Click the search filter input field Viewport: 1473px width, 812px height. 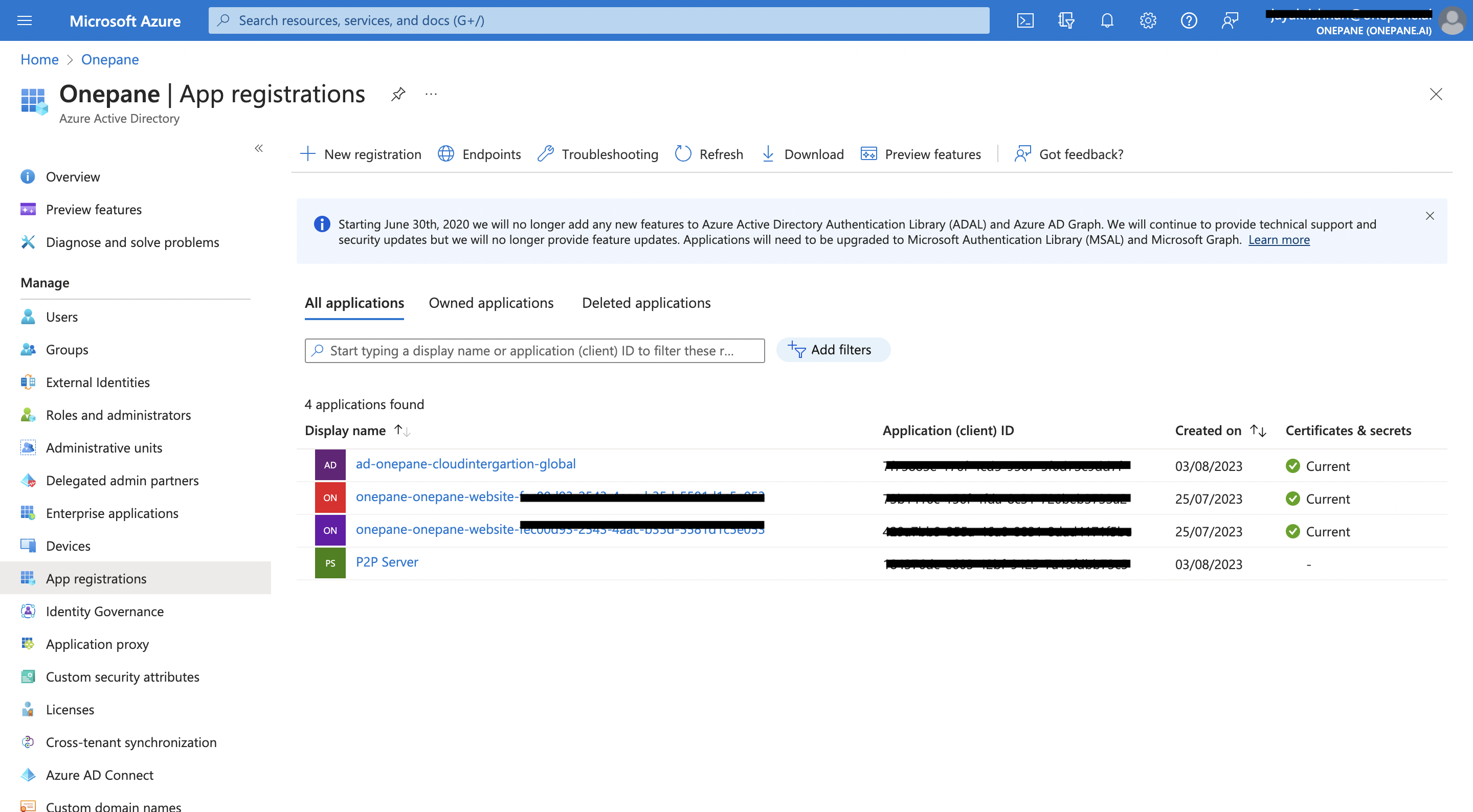point(535,349)
